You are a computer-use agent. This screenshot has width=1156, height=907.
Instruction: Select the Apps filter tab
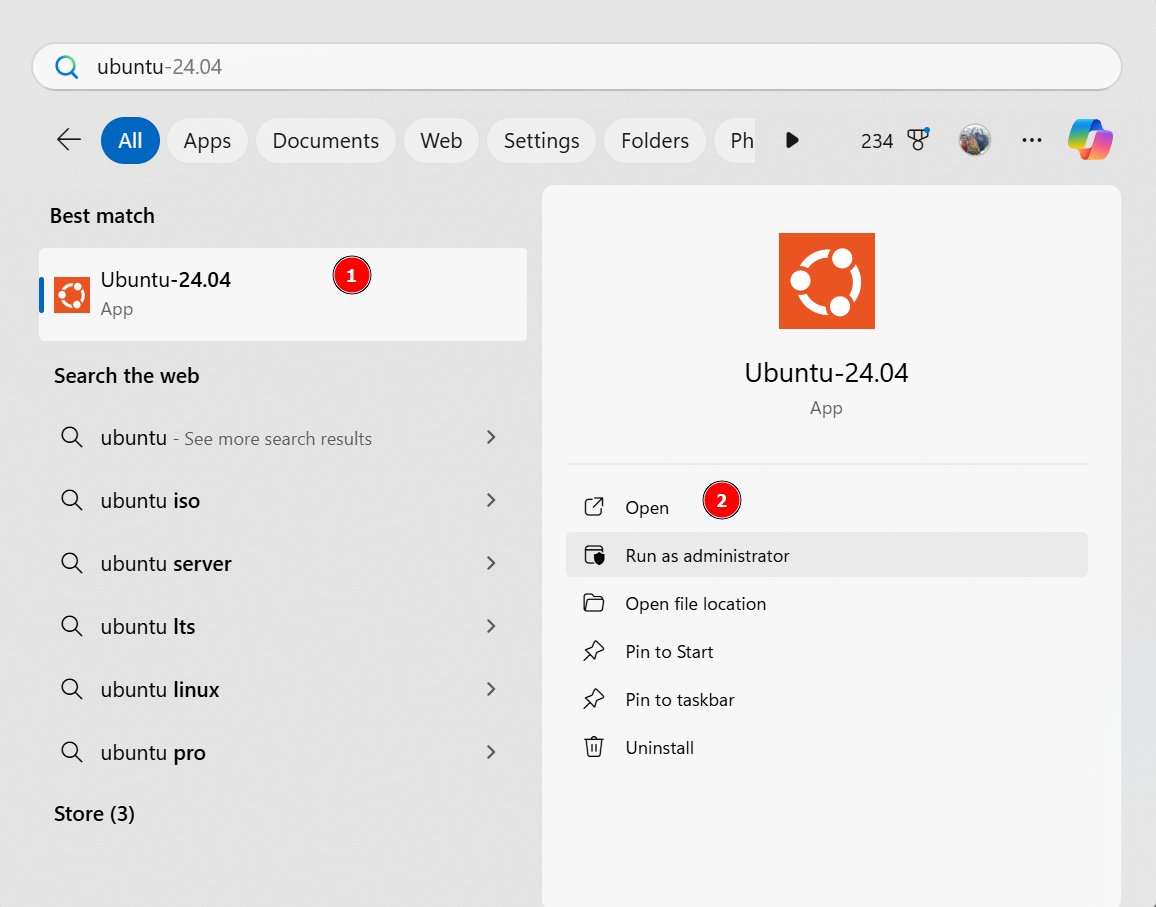[x=207, y=141]
